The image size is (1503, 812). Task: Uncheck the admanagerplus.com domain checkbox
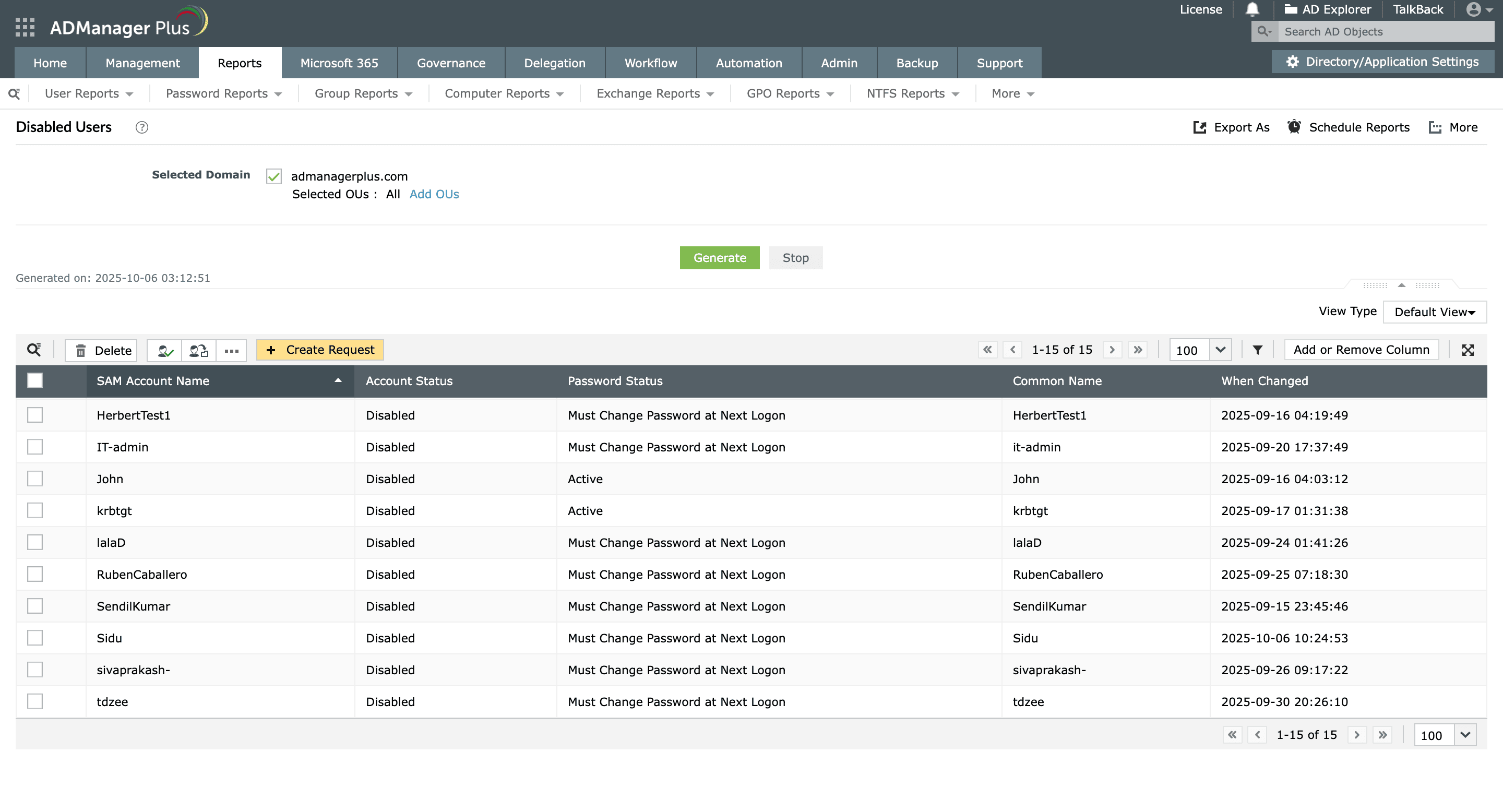pos(273,176)
